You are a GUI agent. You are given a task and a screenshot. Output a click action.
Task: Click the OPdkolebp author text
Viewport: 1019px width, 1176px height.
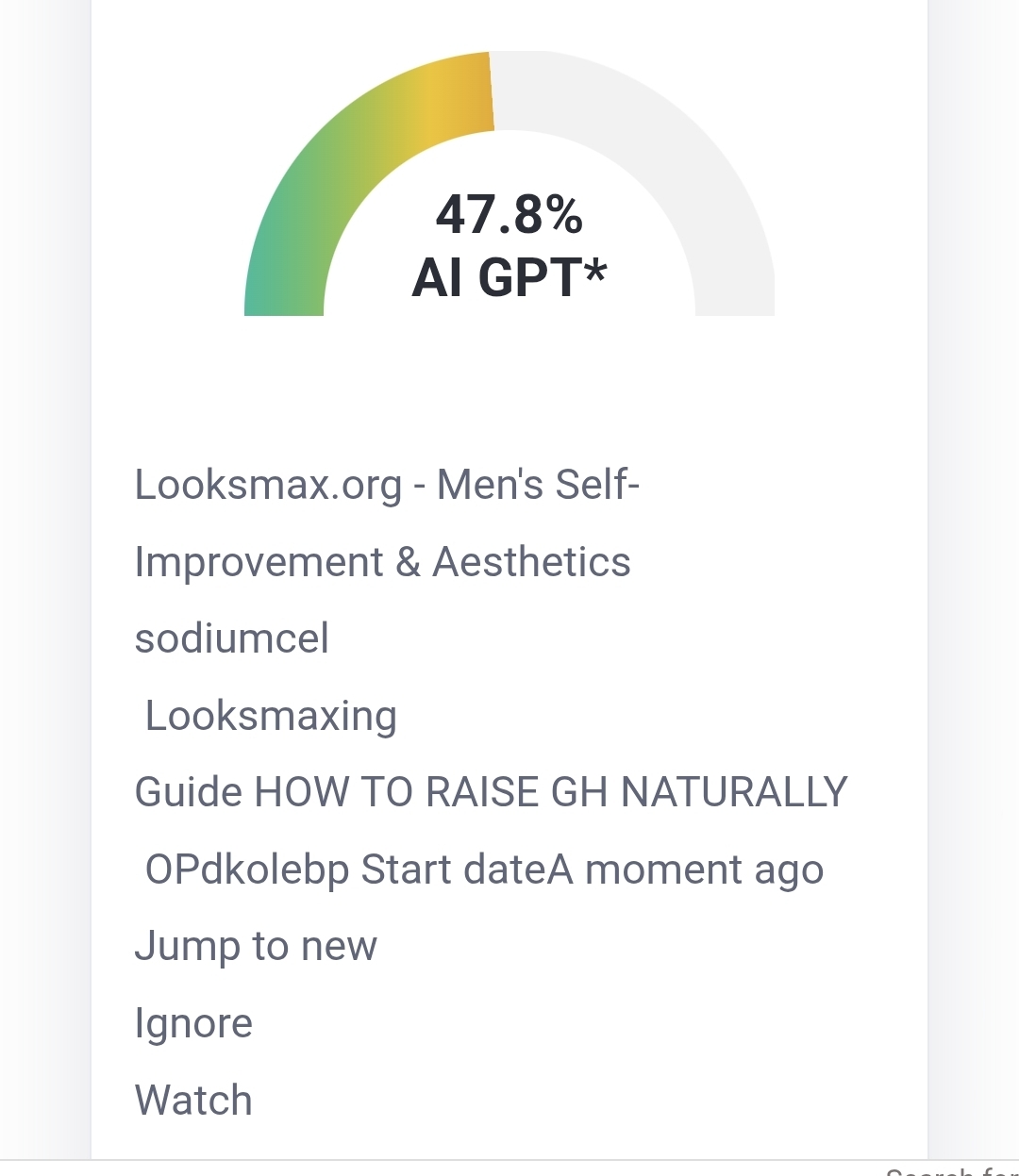point(247,870)
